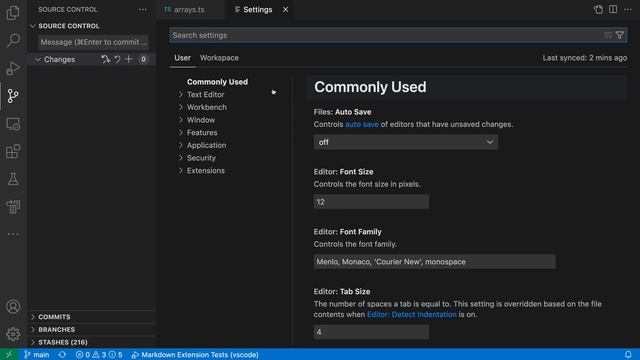Click the changes action left of Discard
The image size is (640, 360).
tap(105, 59)
